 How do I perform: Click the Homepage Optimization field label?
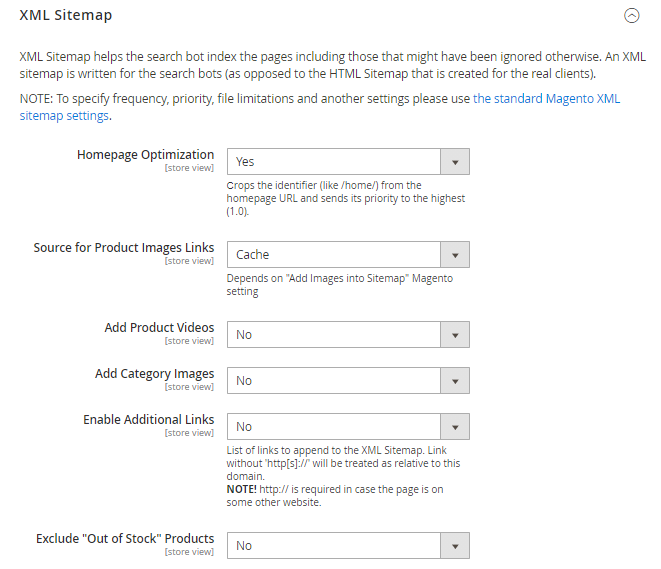pyautogui.click(x=145, y=155)
